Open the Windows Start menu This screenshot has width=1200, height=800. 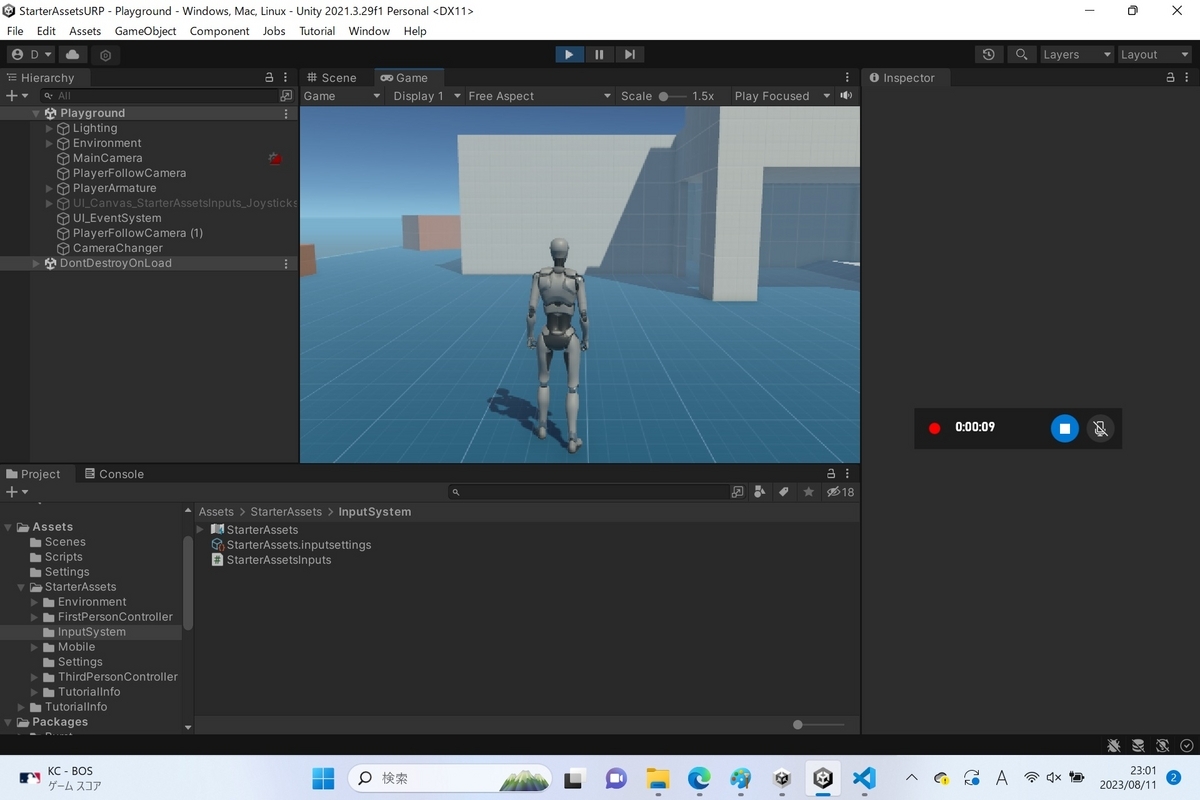(323, 778)
